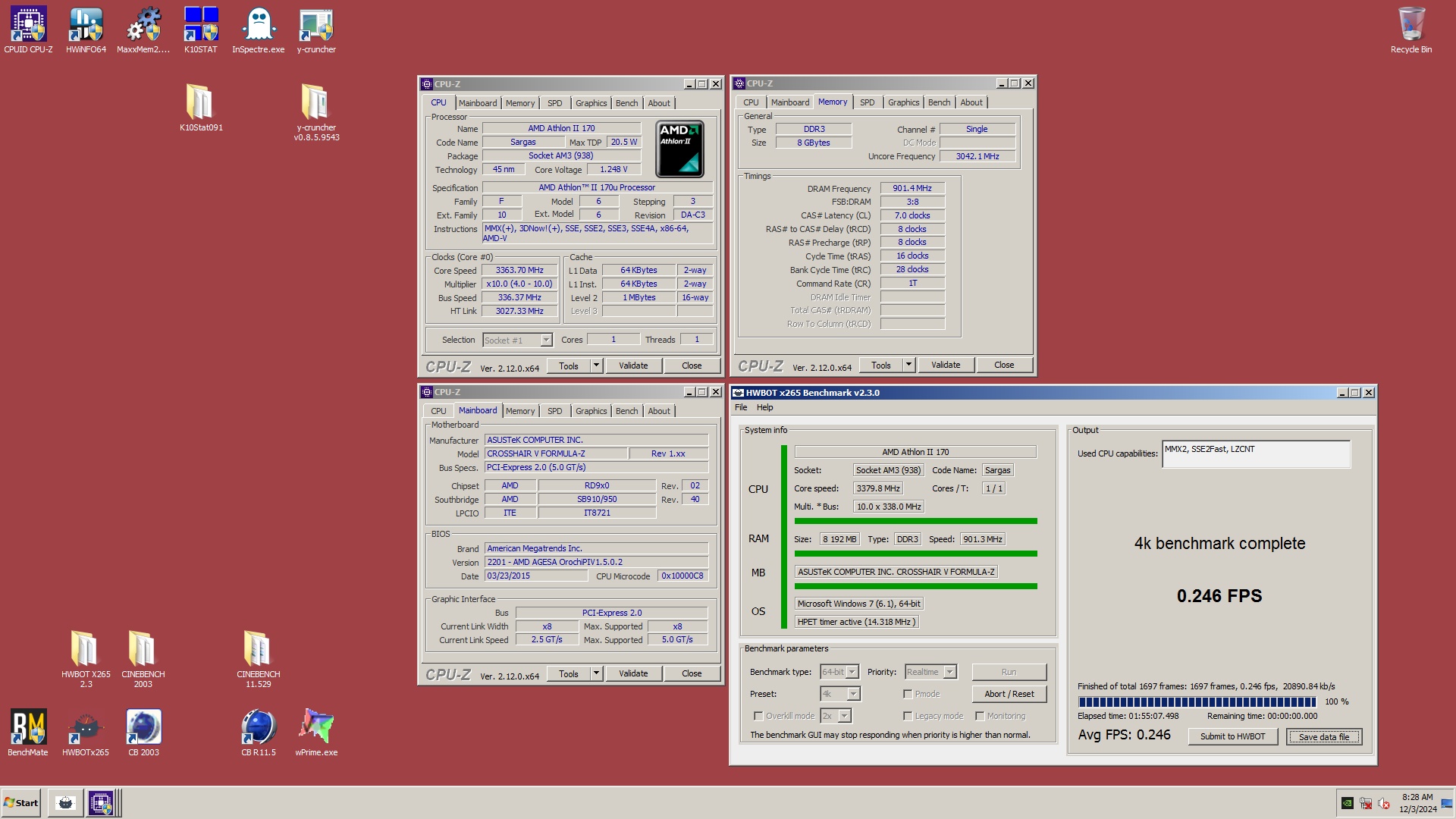Switch to About tab in CPU-Z Memory window
Image resolution: width=1456 pixels, height=819 pixels.
pos(971,102)
